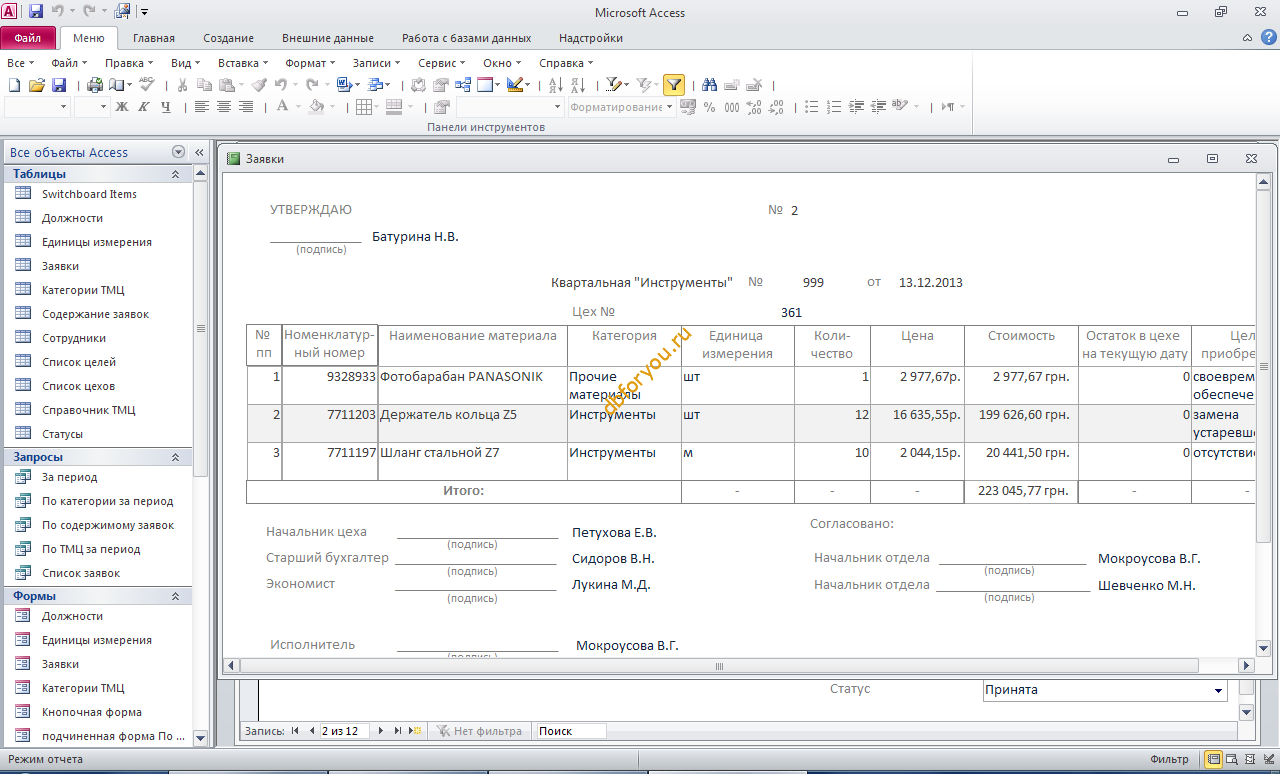
Task: Switch to the Создание ribbon tab
Action: click(229, 38)
